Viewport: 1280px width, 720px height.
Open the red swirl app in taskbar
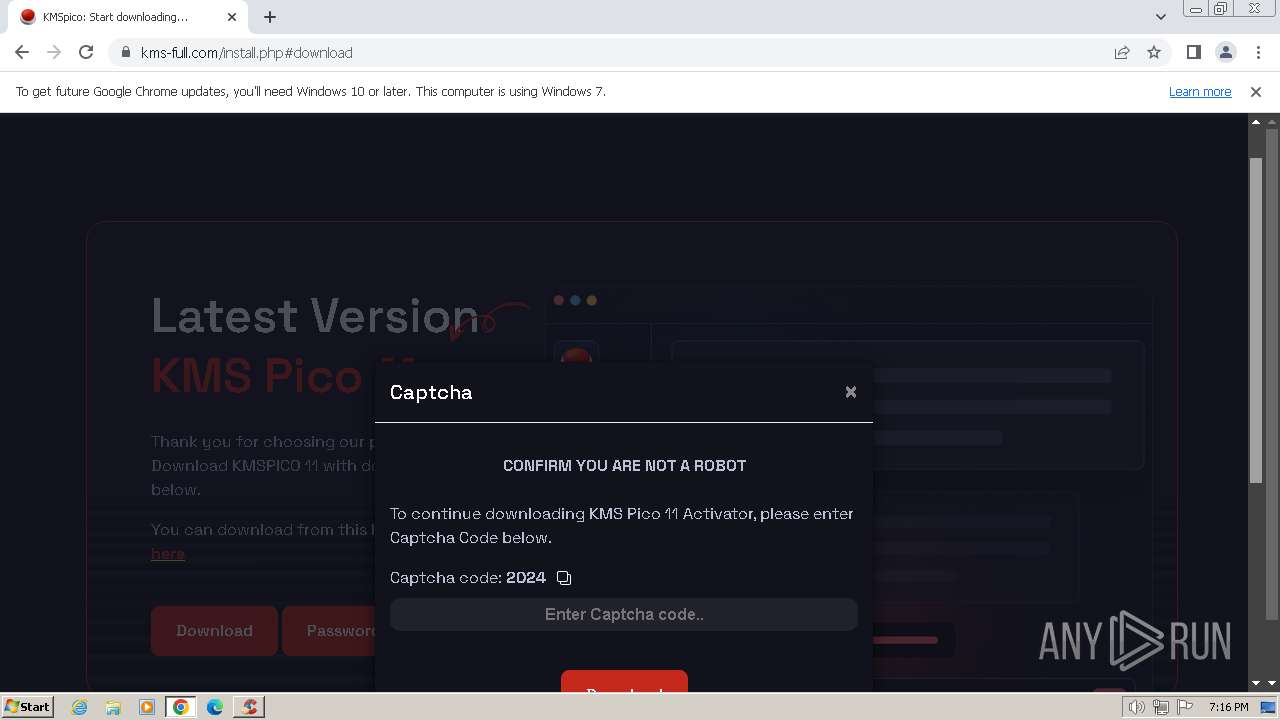click(249, 707)
